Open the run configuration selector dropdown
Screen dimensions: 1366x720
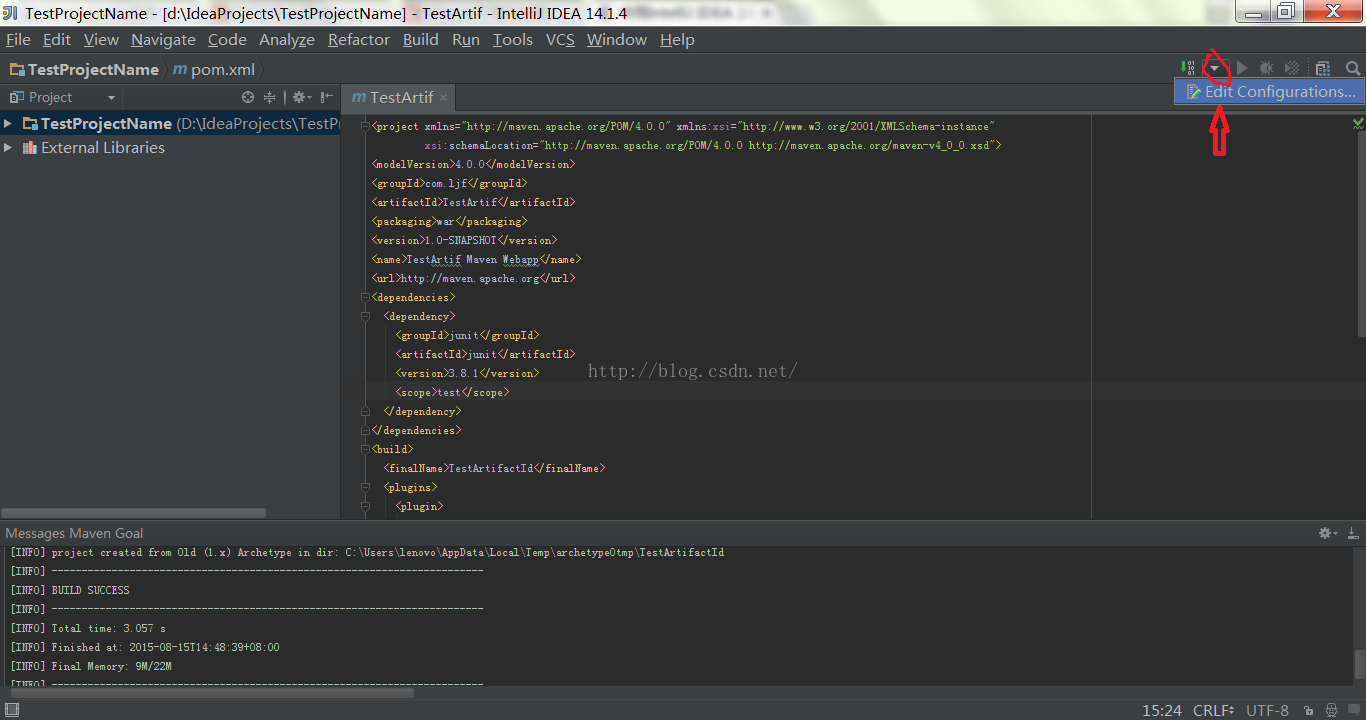[1214, 68]
